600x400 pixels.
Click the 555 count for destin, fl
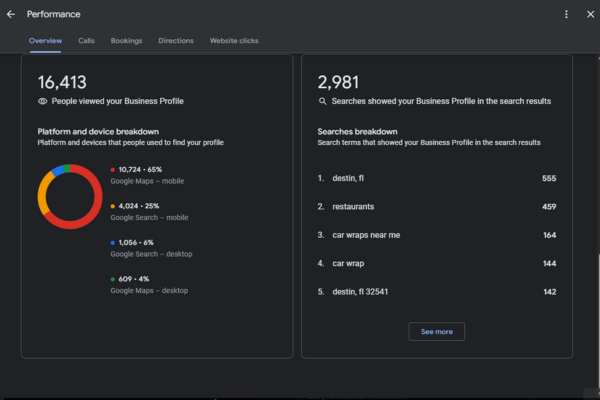[549, 178]
